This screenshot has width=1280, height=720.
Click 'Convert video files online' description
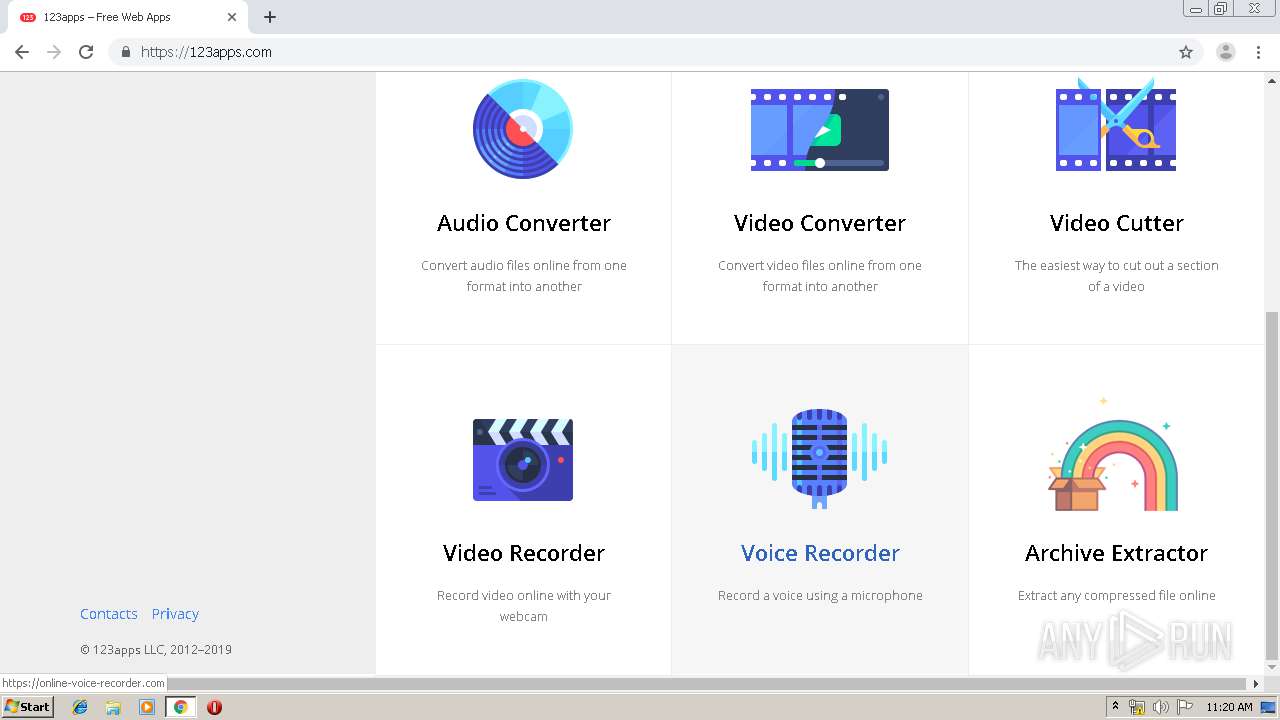820,276
